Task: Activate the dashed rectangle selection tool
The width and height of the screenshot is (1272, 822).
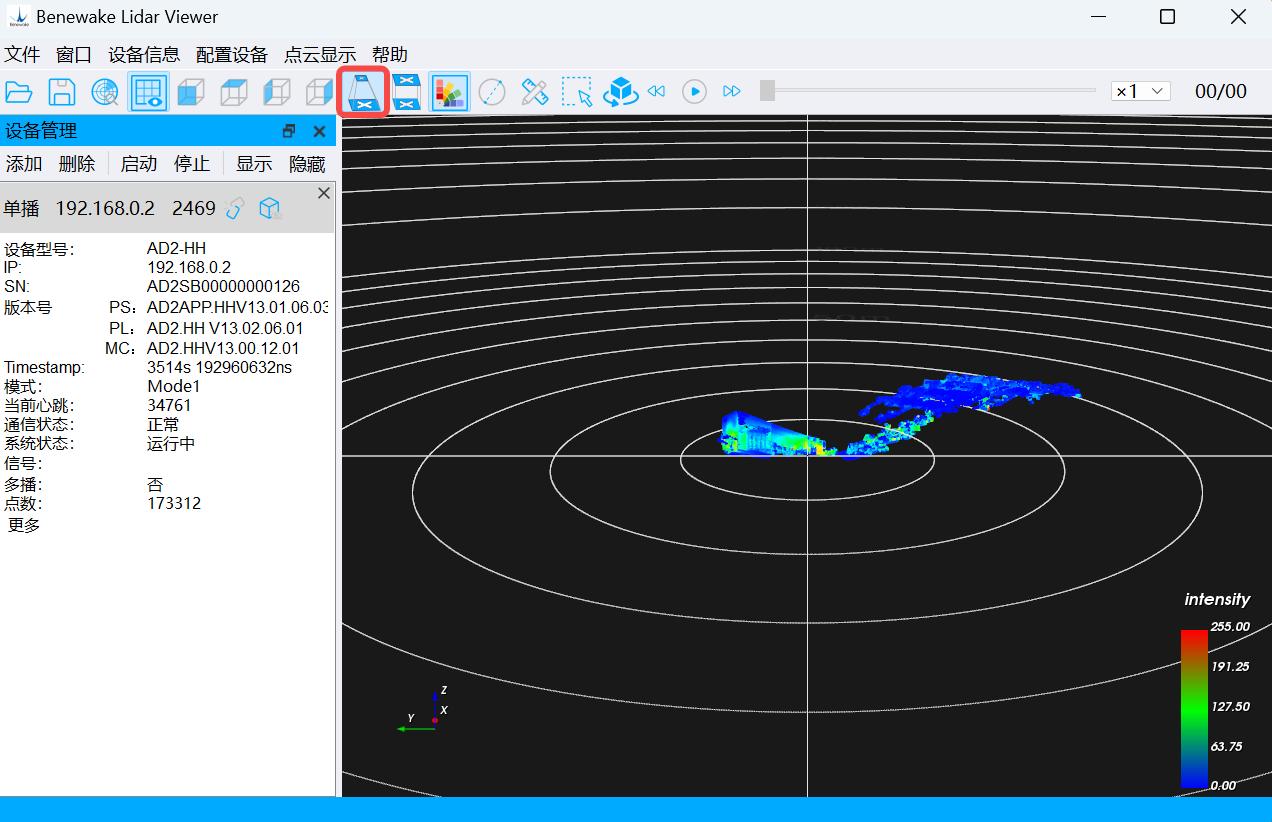Action: pyautogui.click(x=578, y=92)
